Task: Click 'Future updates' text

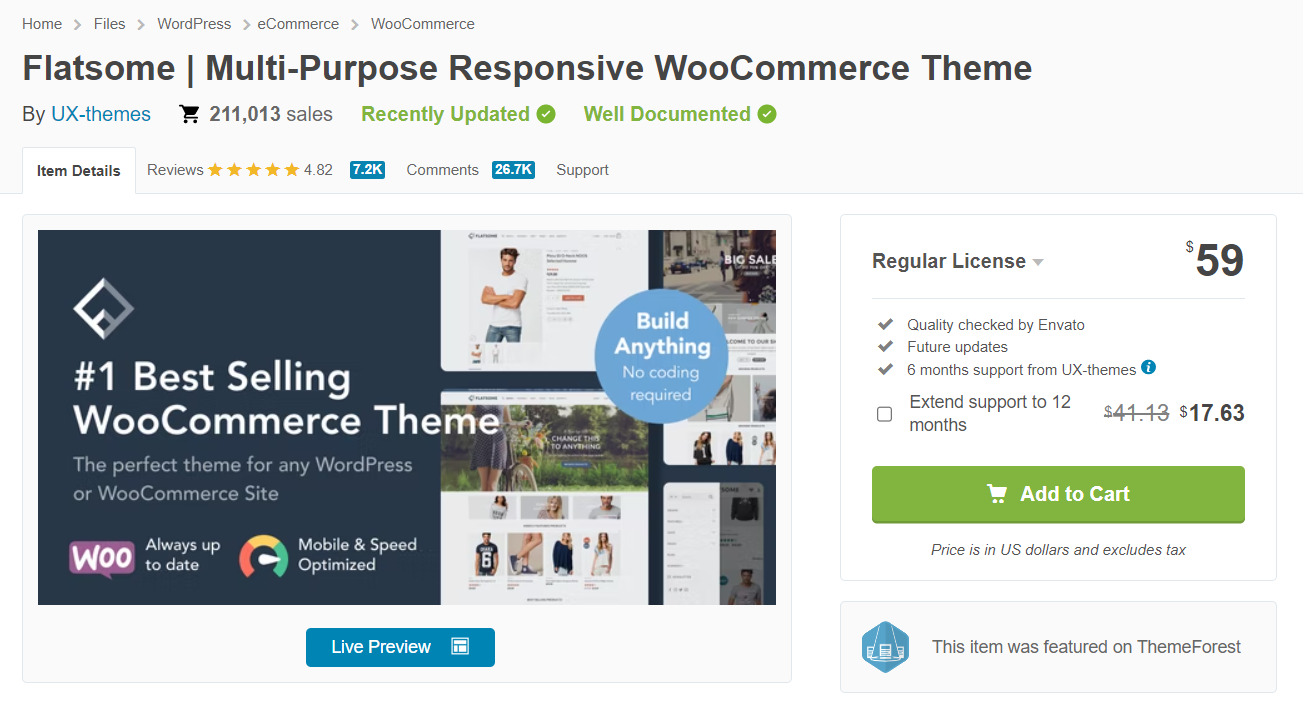Action: [957, 346]
